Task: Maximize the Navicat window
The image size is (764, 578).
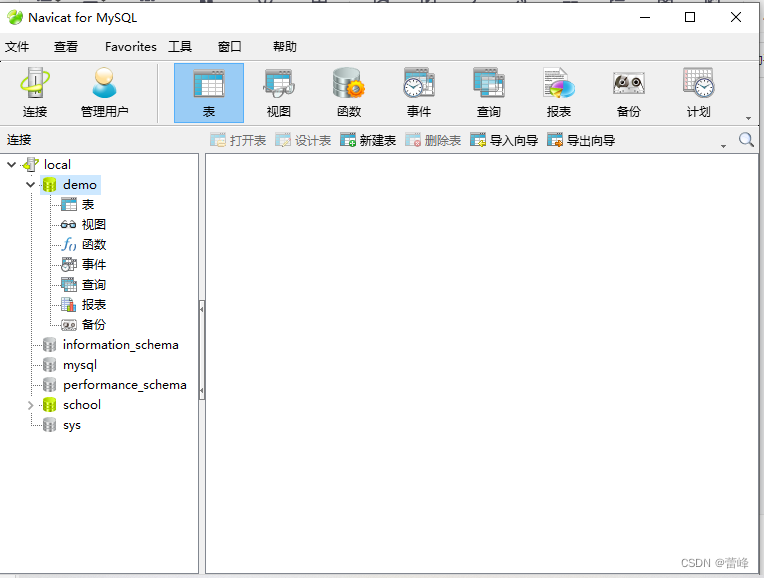Action: pyautogui.click(x=690, y=18)
